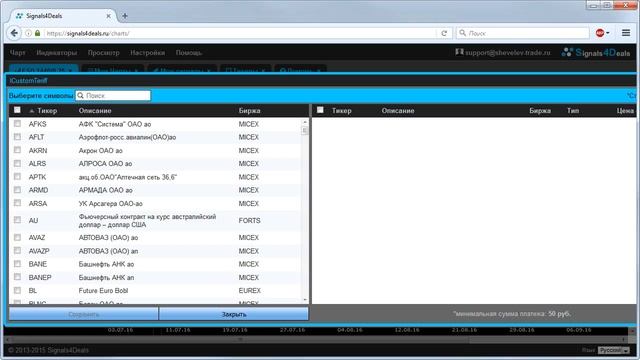Check the AVAZP row checkbox
This screenshot has height=360, width=640.
pos(17,250)
